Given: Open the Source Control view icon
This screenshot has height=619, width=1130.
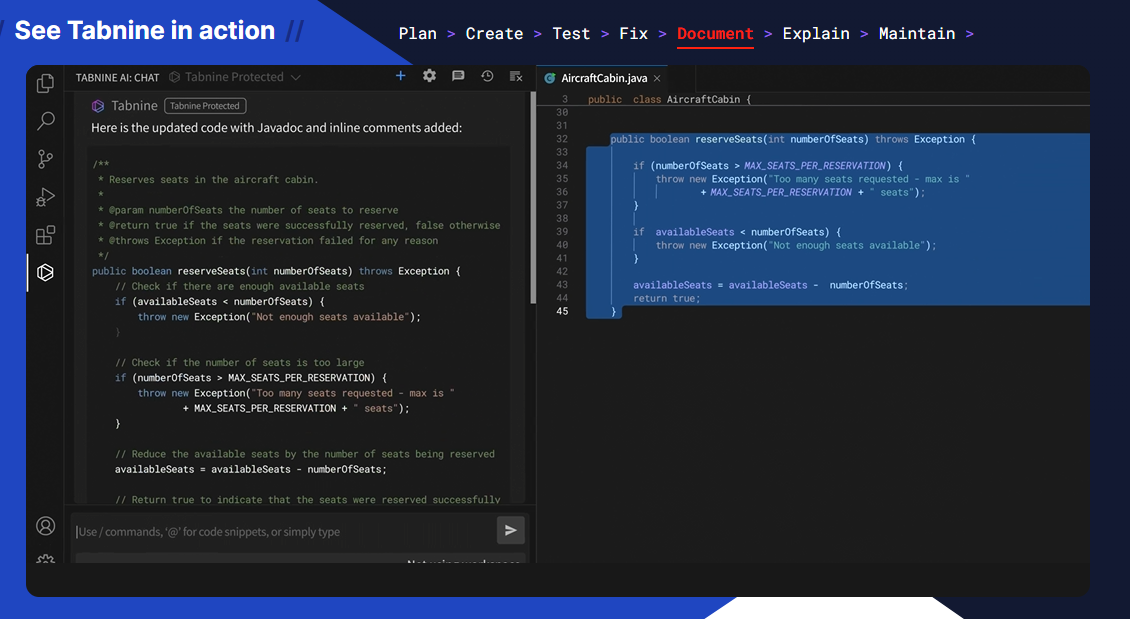Looking at the screenshot, I should 45,159.
